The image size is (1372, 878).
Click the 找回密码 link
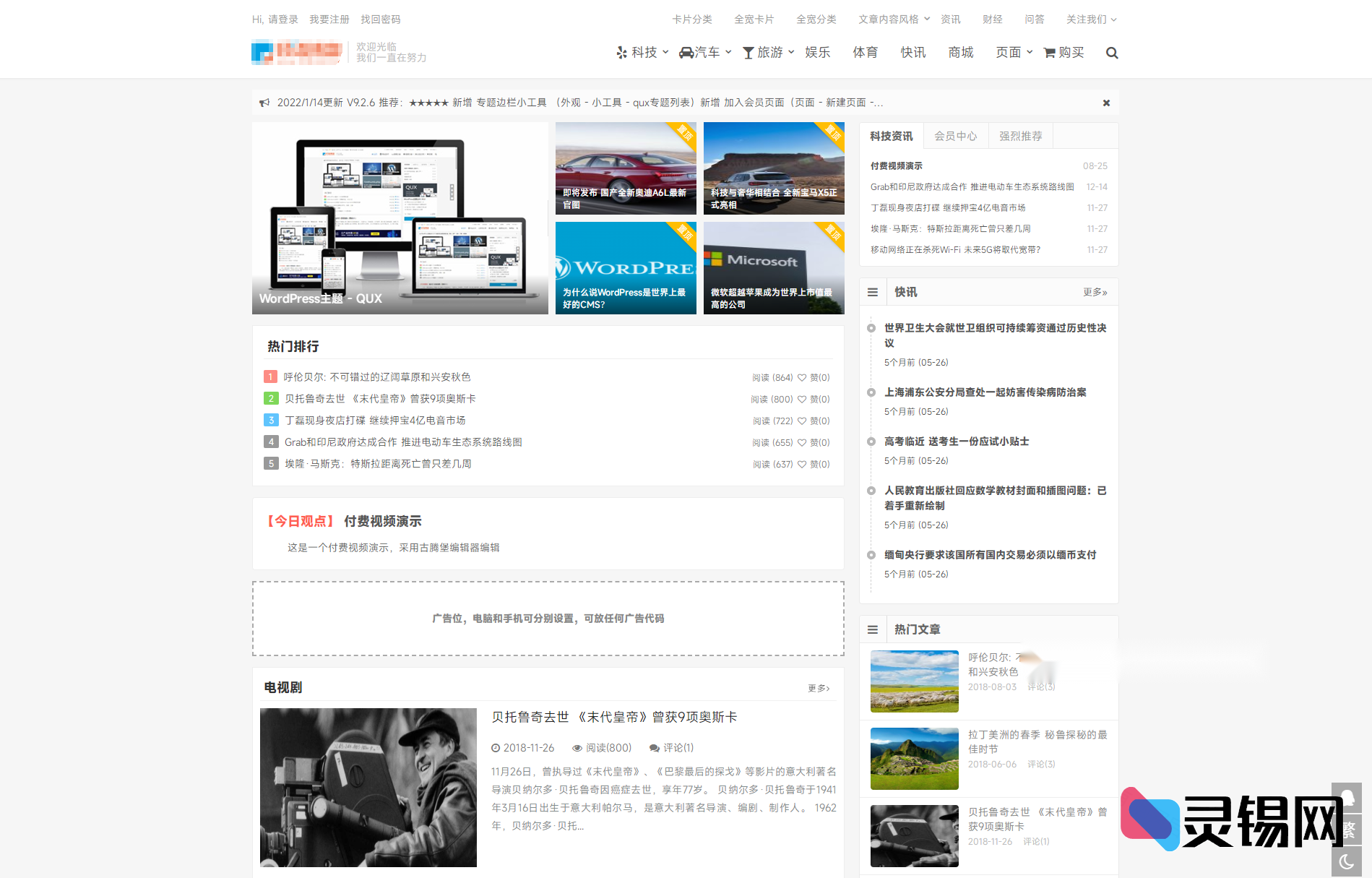pos(381,20)
